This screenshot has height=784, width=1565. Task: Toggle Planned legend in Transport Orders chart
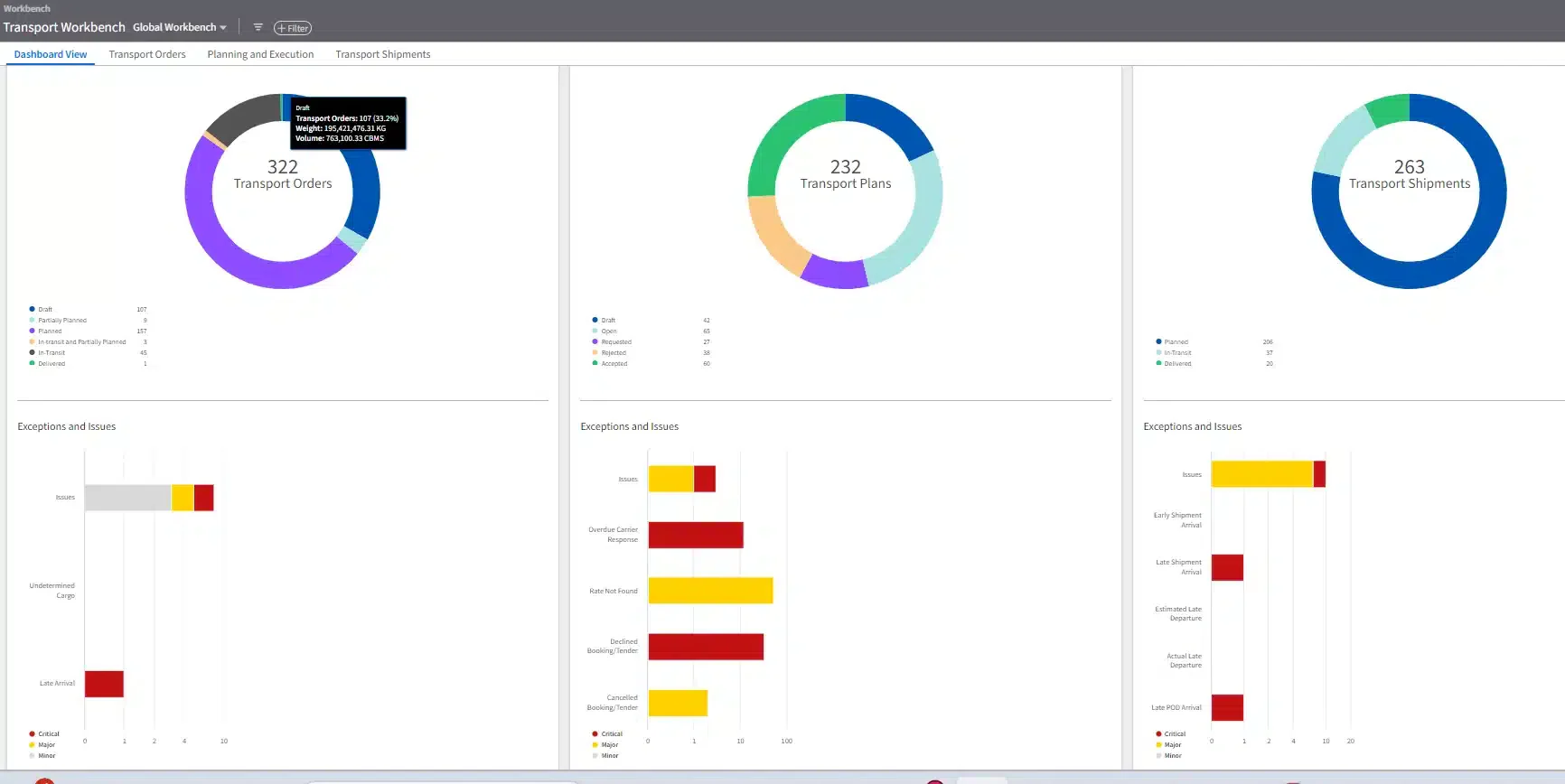click(46, 331)
